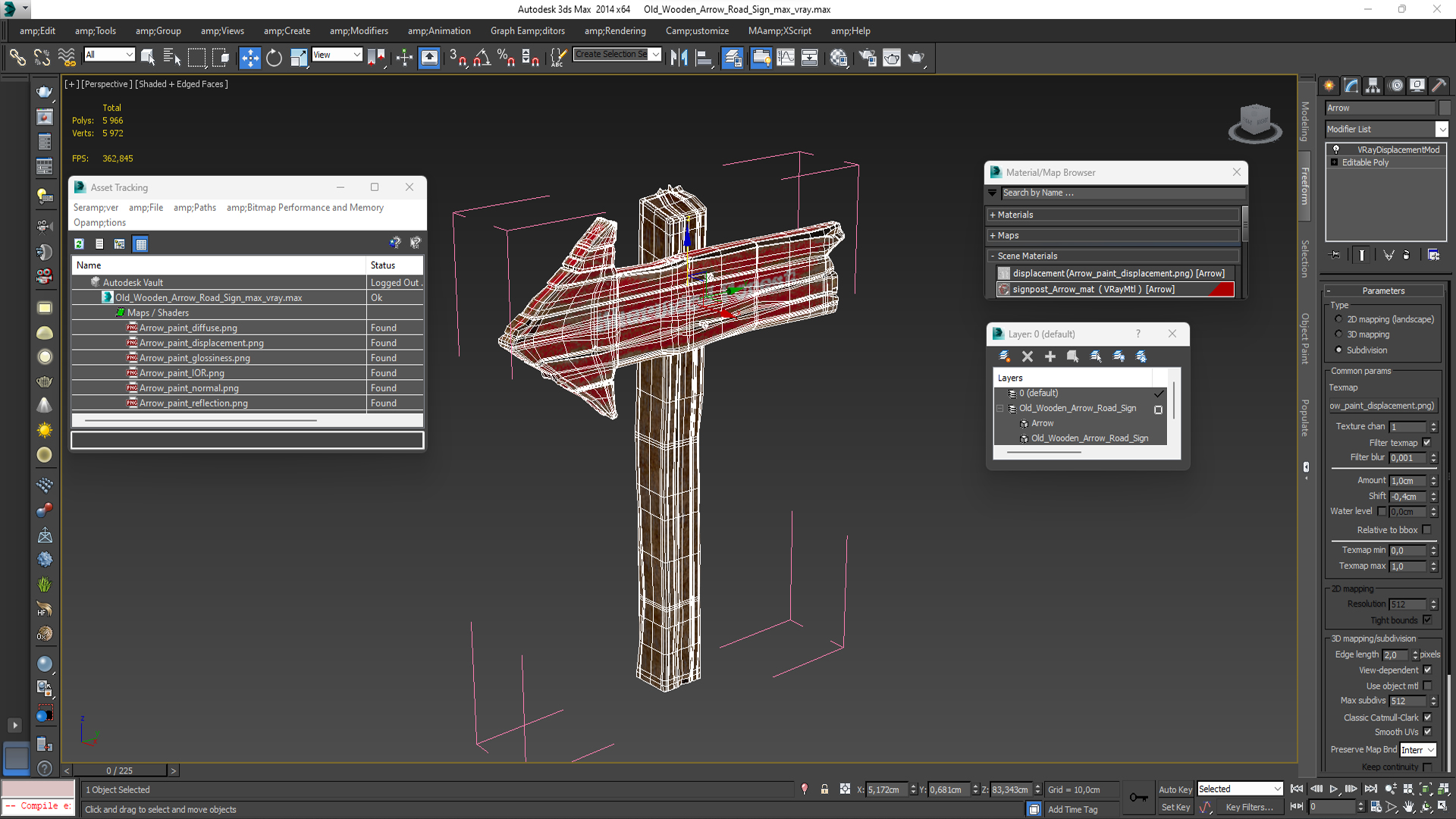Image resolution: width=1456 pixels, height=819 pixels.
Task: Open the Paths menu in Asset Tracking
Action: [x=194, y=207]
